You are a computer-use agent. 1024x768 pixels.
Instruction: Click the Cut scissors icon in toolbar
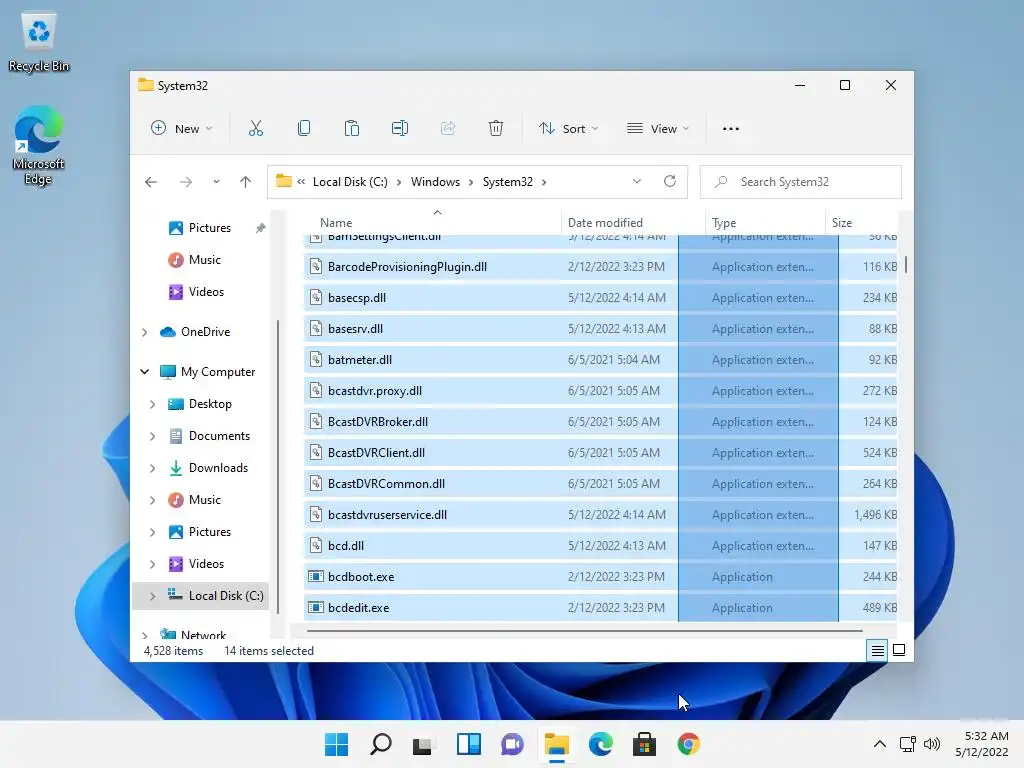tap(255, 129)
